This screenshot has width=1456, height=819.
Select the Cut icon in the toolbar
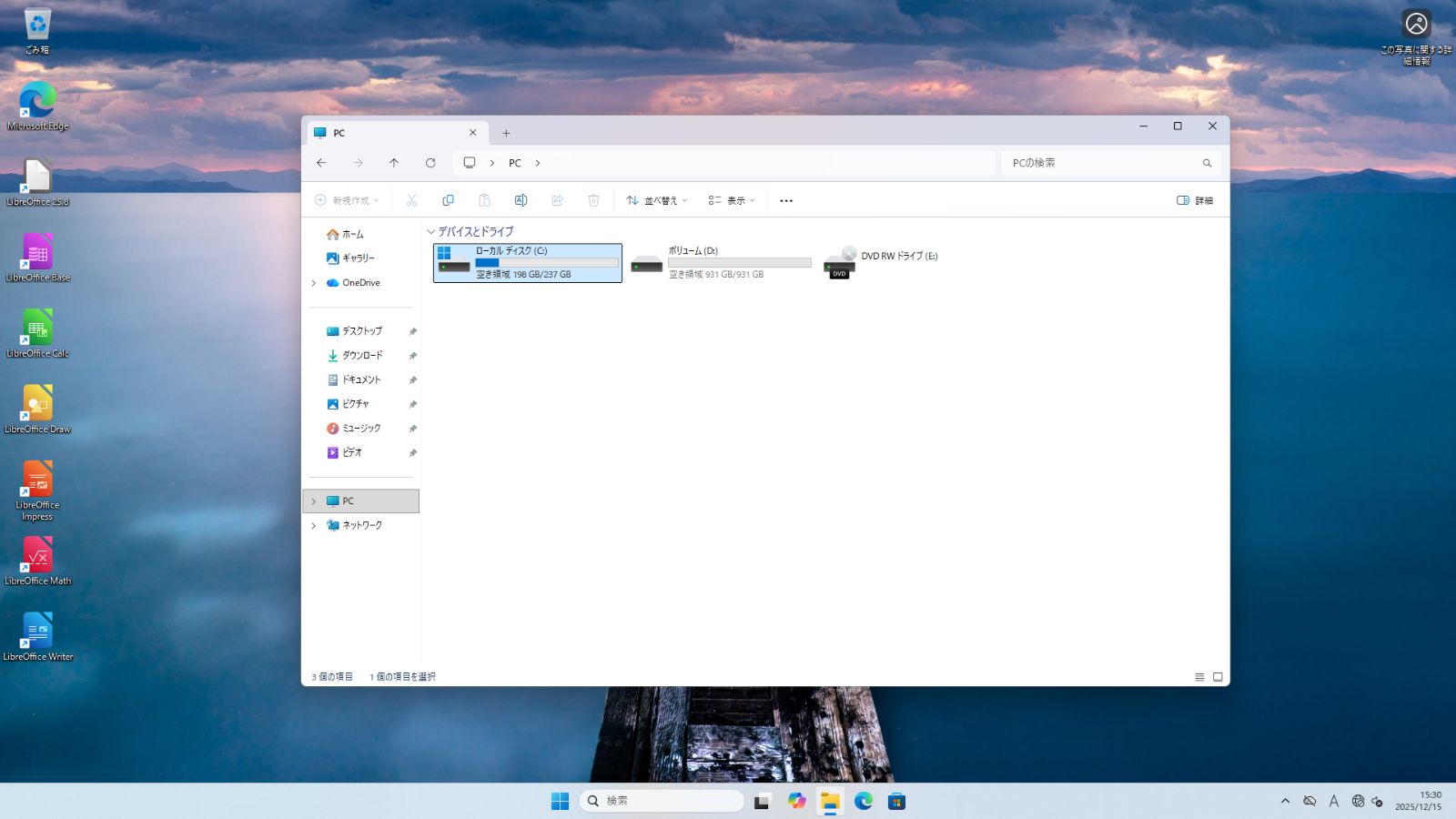(411, 199)
